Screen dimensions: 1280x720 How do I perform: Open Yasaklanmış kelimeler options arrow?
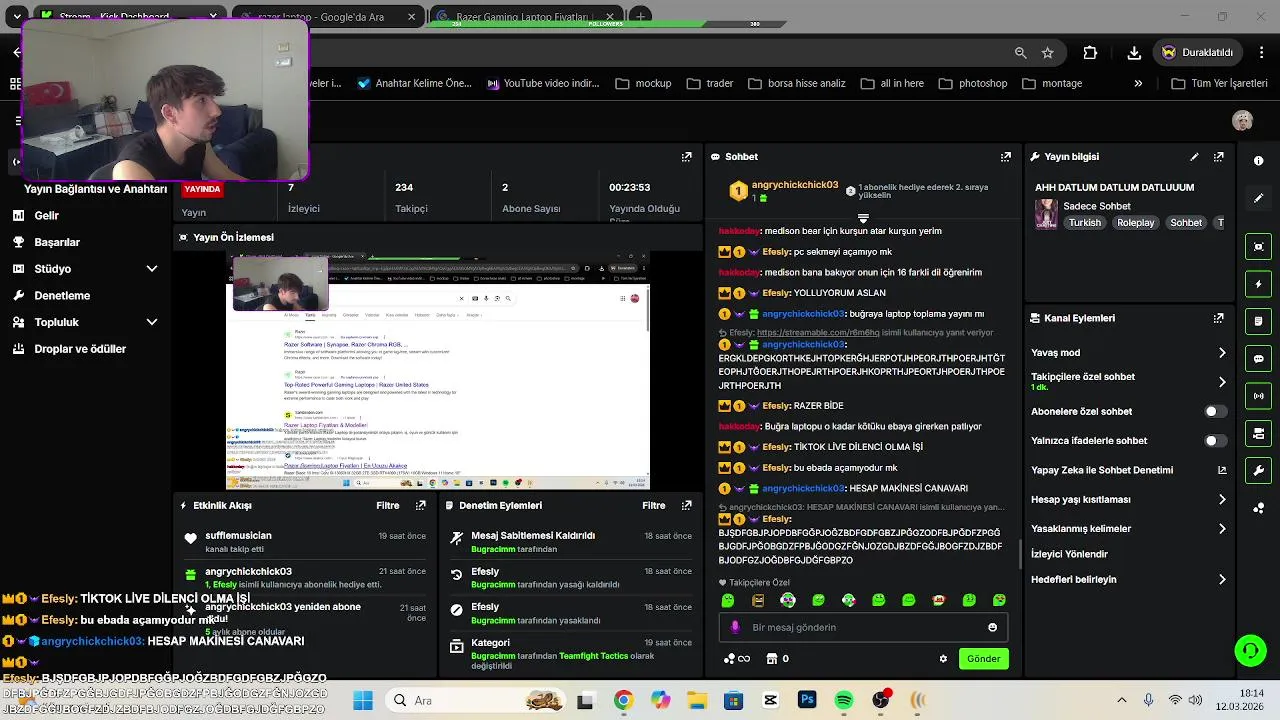pos(1222,529)
